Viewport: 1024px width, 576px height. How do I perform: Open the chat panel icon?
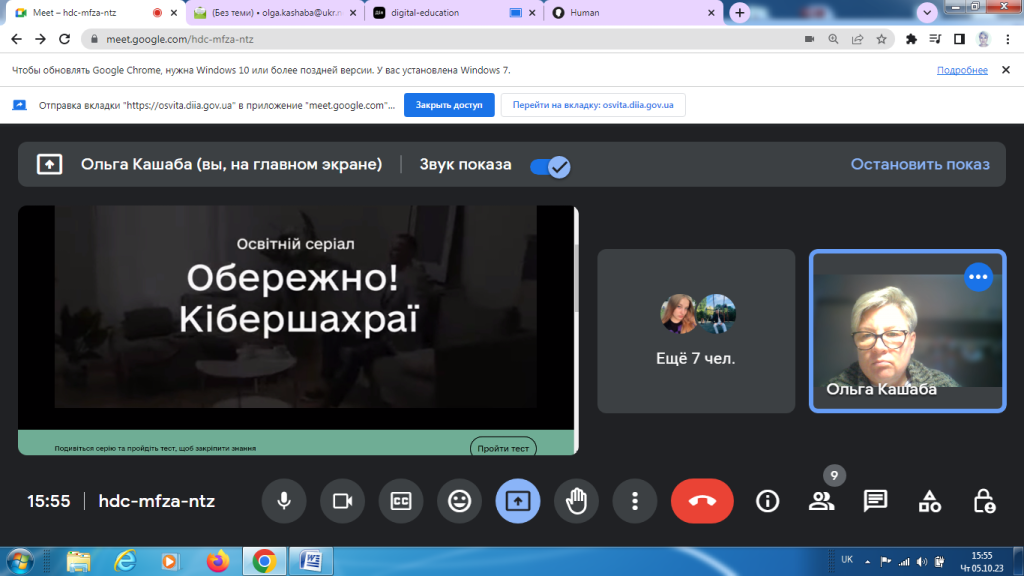[x=875, y=501]
